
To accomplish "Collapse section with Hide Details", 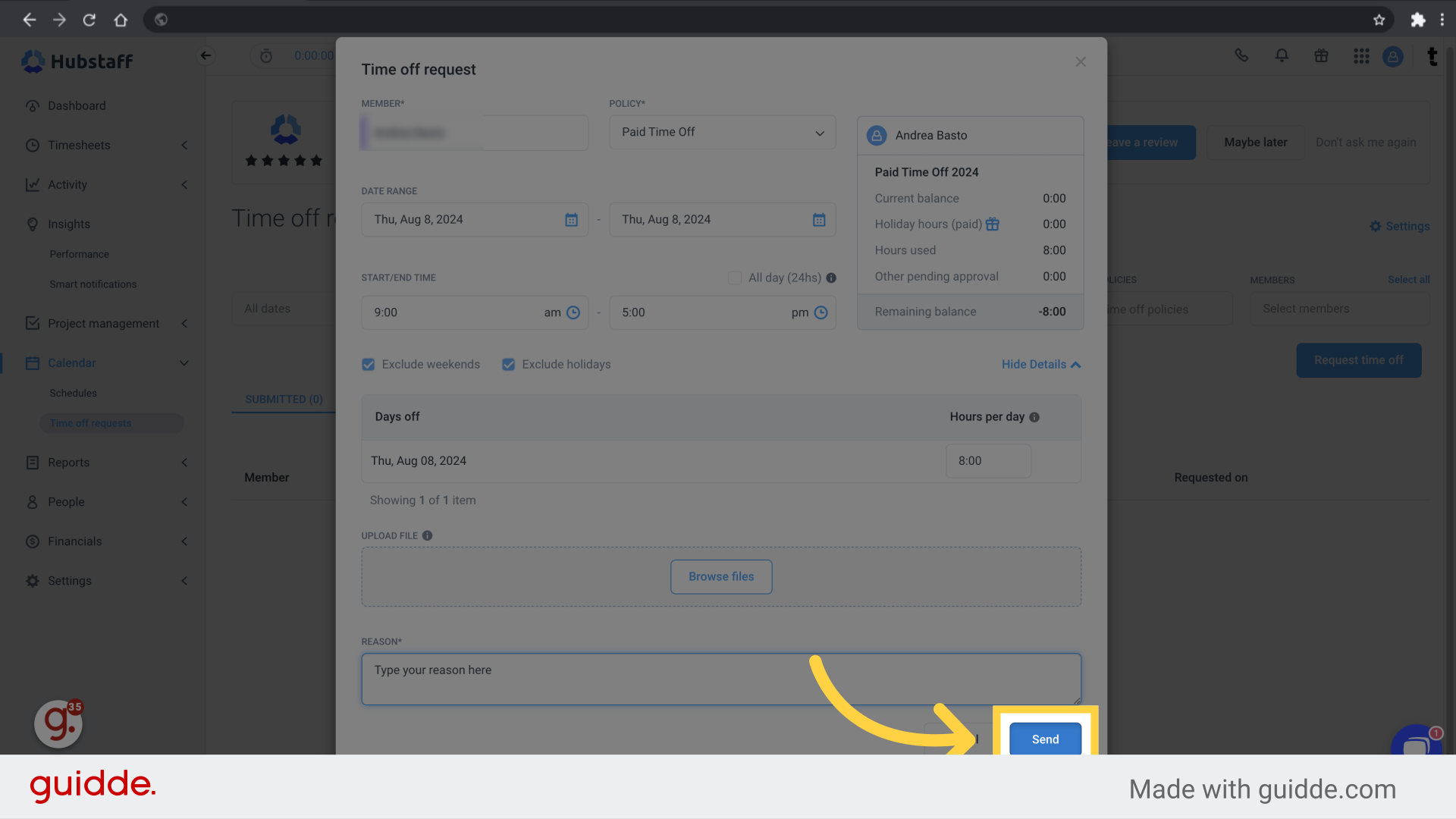I will coord(1040,365).
